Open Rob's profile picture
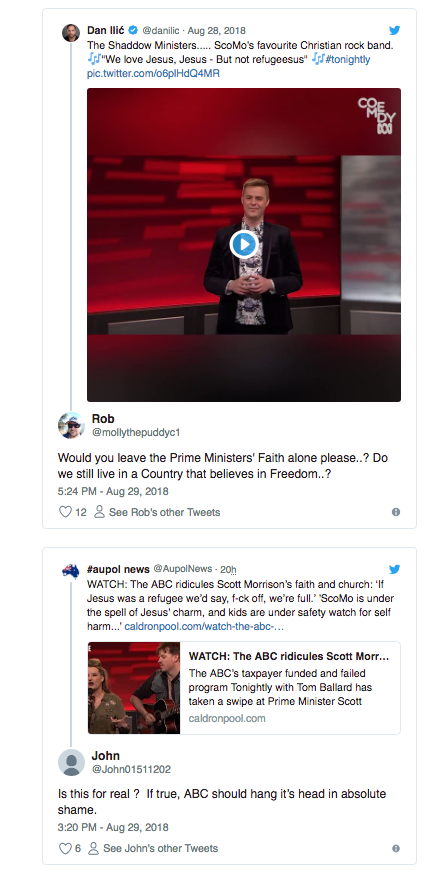This screenshot has width=440, height=875. 71,425
